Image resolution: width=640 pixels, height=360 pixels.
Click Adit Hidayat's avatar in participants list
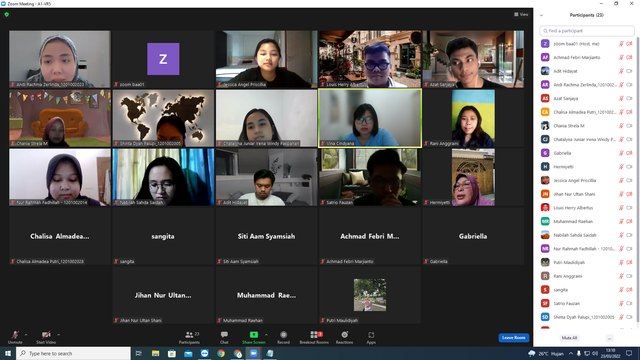(545, 71)
